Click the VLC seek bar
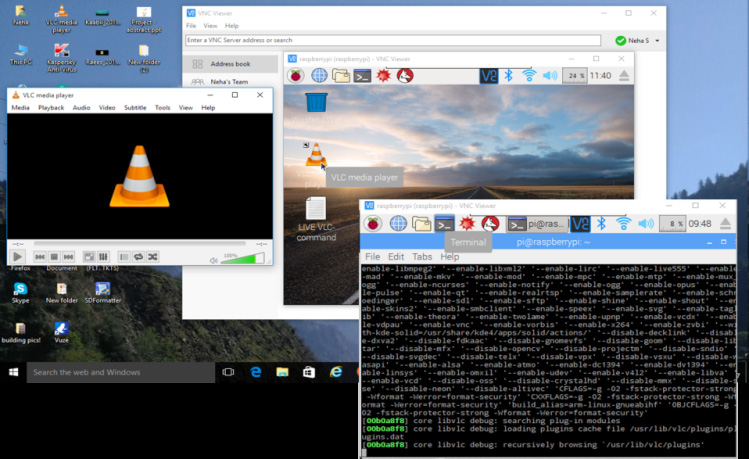 coord(139,244)
